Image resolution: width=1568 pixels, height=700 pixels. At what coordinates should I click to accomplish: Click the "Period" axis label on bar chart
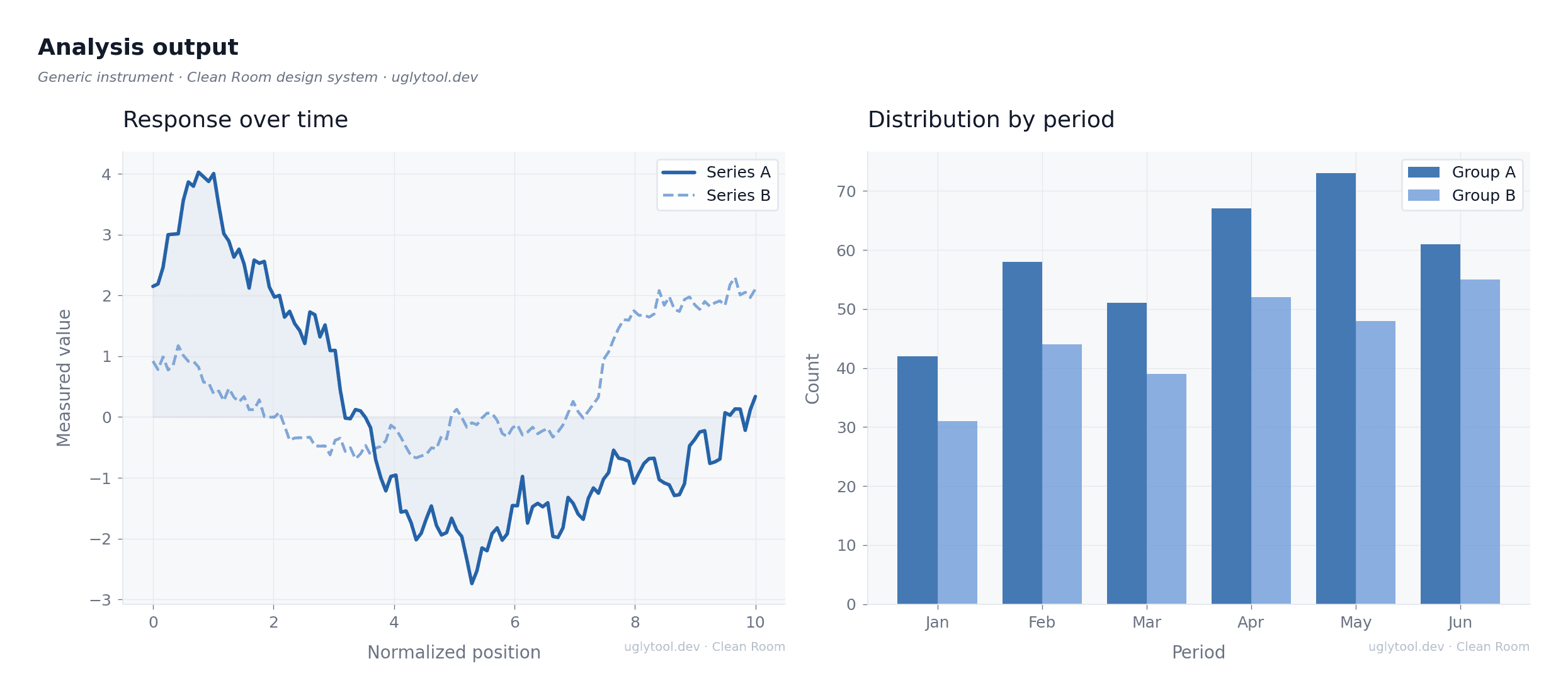[1198, 652]
